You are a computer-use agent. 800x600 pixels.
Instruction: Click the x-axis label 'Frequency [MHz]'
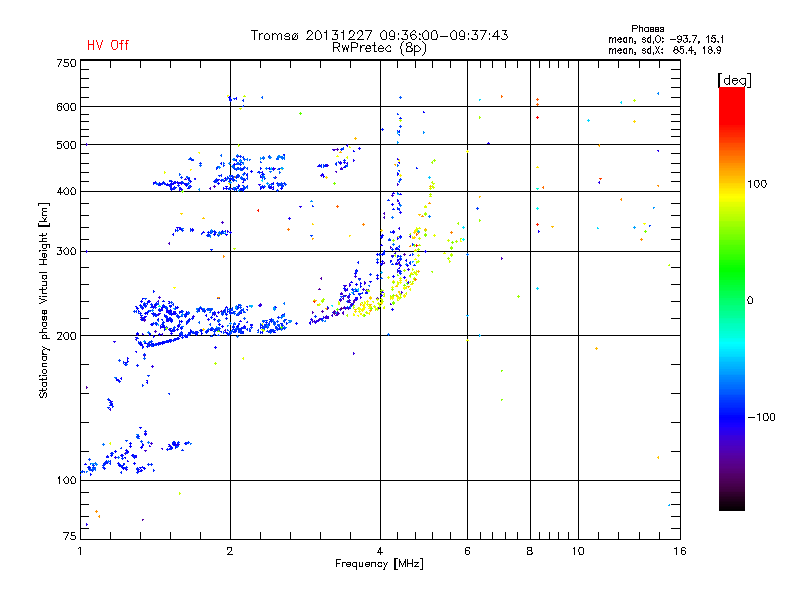pos(379,564)
